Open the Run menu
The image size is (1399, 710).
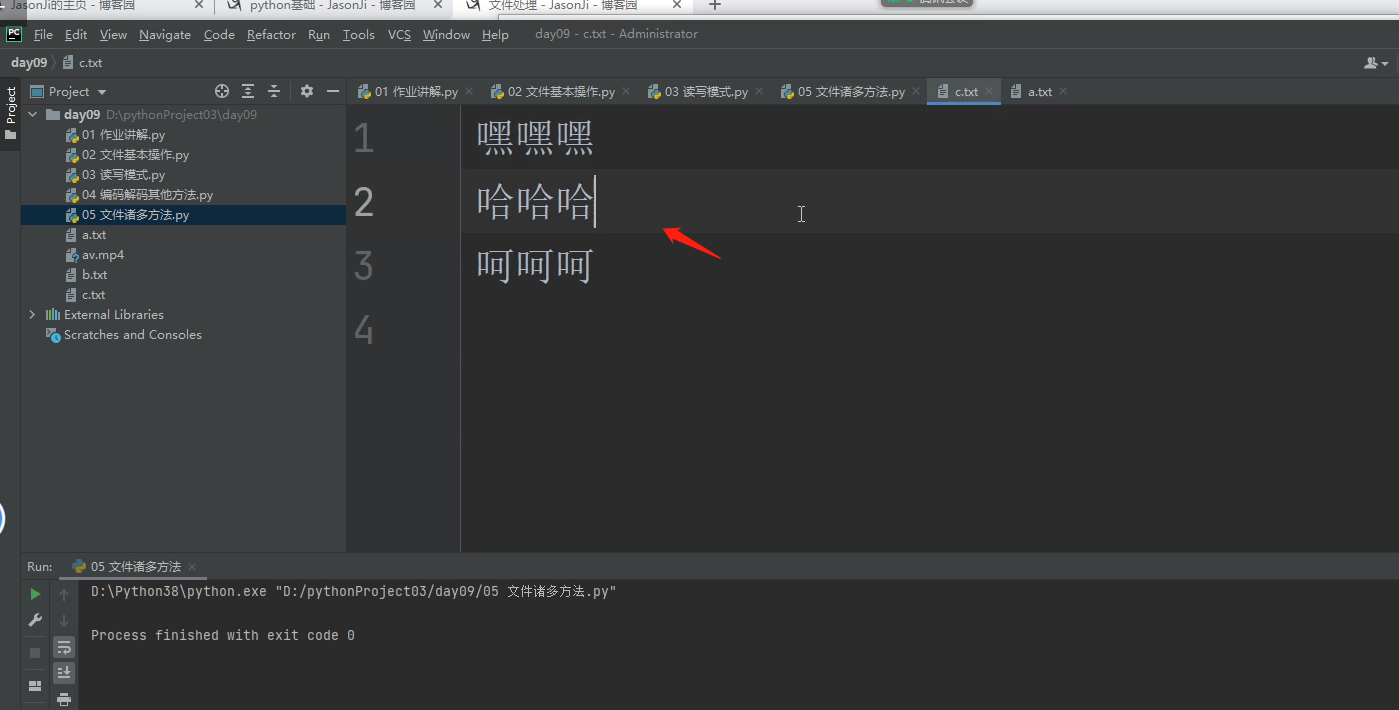(319, 34)
